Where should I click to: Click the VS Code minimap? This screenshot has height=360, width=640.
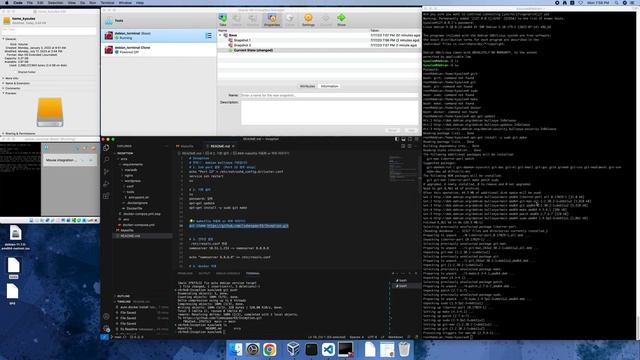(x=402, y=169)
